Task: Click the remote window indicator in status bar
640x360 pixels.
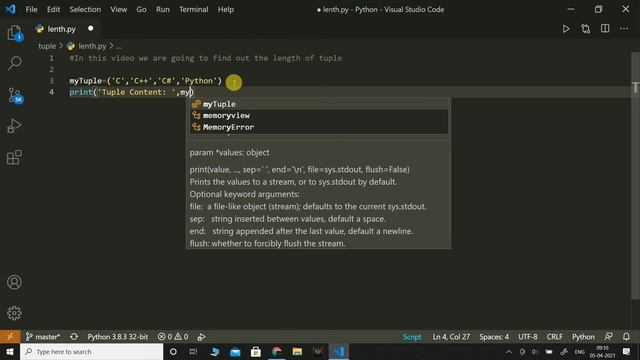Action: [x=10, y=337]
